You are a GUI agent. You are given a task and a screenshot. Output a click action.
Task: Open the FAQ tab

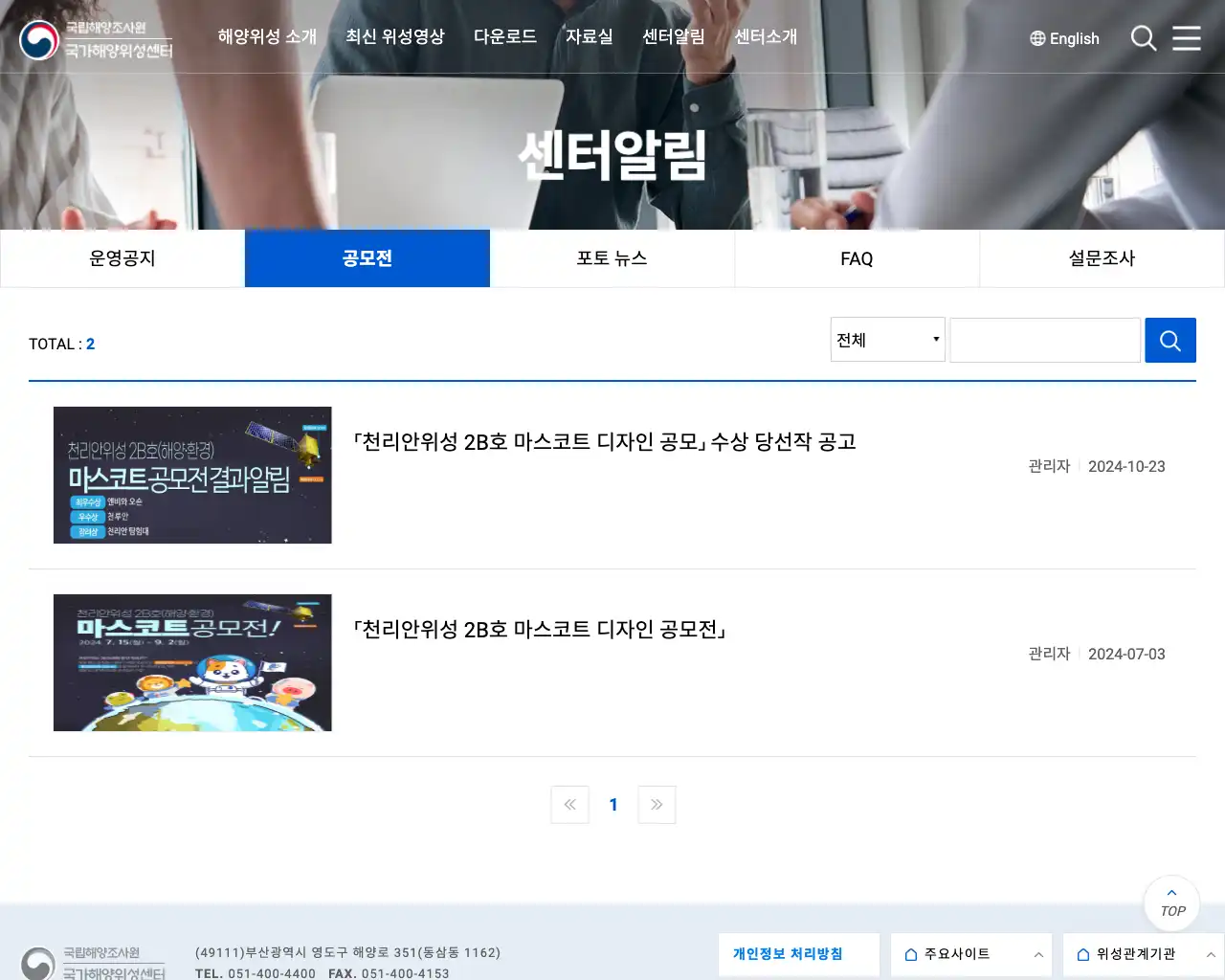pos(857,257)
